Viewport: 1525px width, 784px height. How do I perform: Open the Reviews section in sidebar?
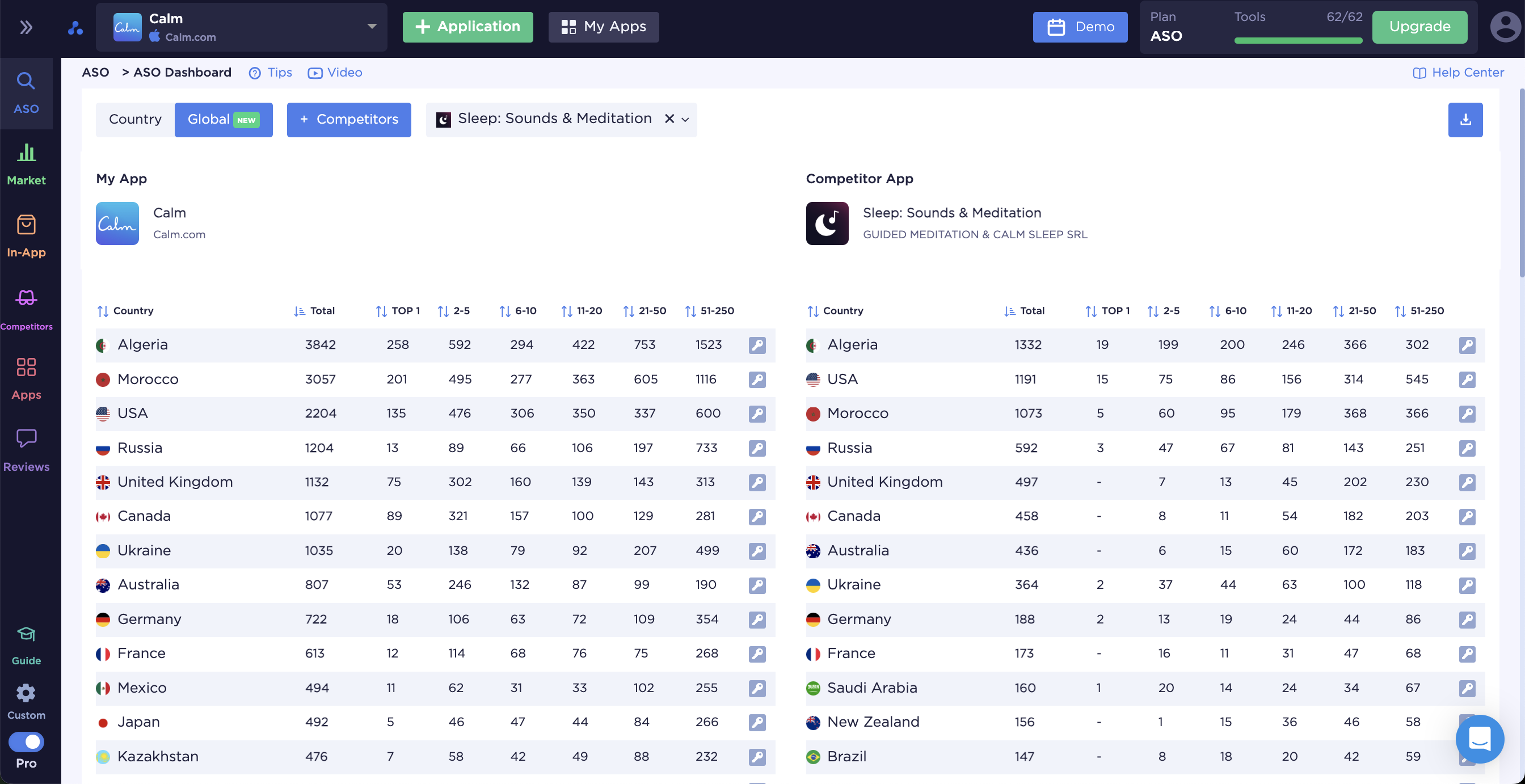point(26,450)
